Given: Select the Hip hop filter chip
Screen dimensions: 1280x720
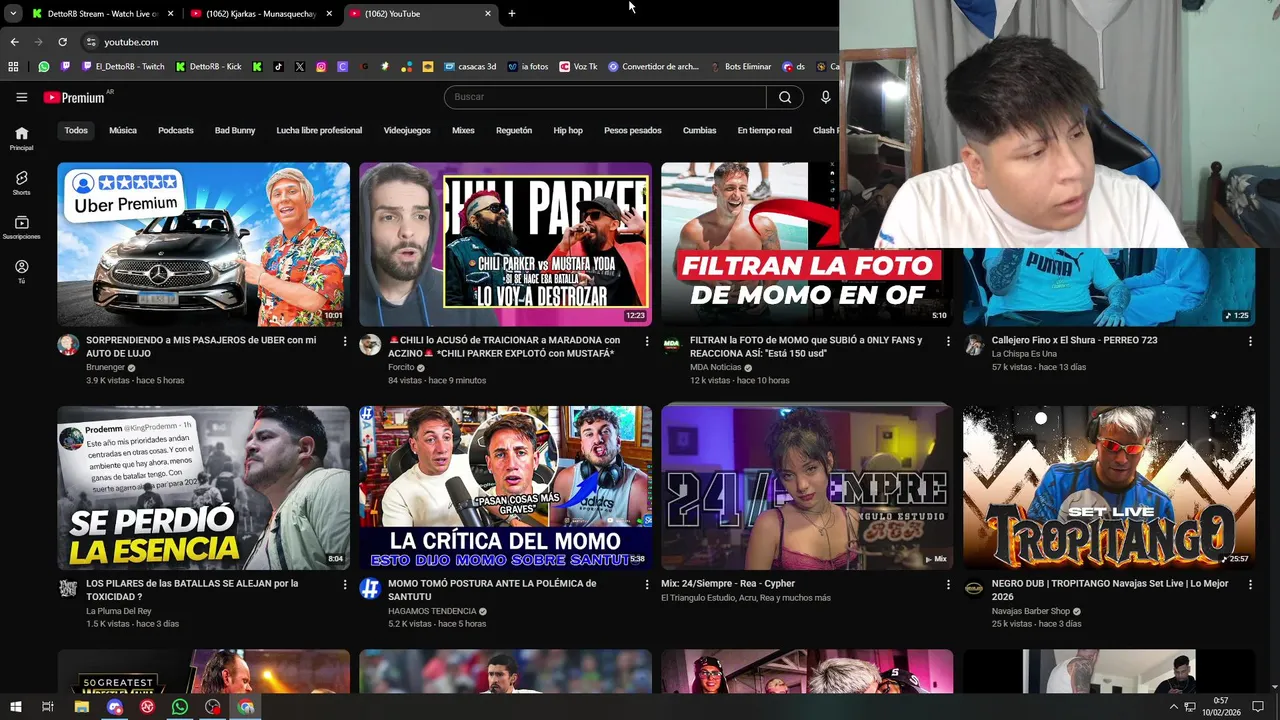Looking at the screenshot, I should (568, 130).
